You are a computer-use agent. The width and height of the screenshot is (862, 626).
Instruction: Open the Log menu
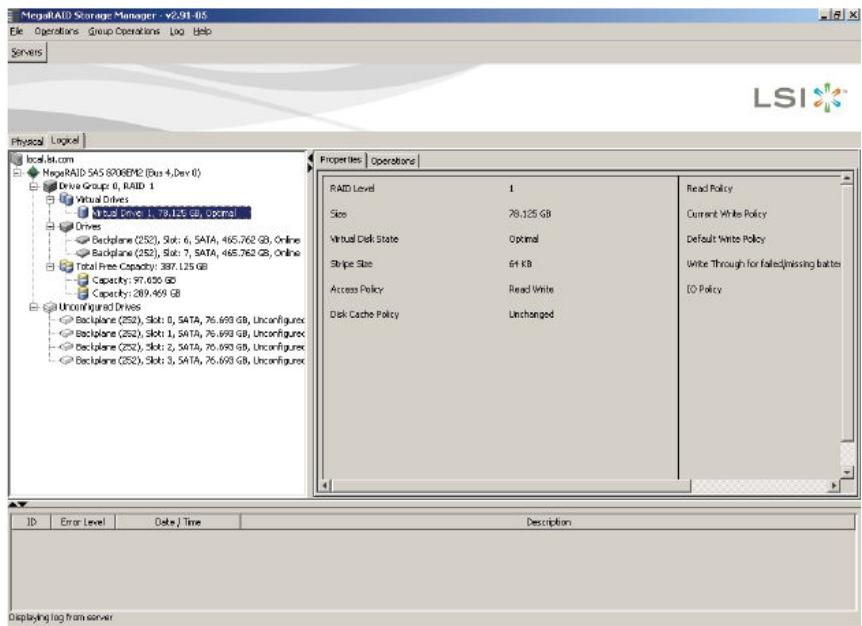(177, 31)
